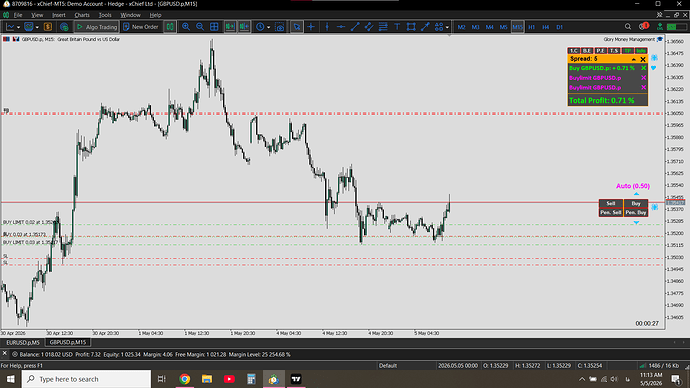
Task: Switch to M2 timeframe
Action: point(461,27)
